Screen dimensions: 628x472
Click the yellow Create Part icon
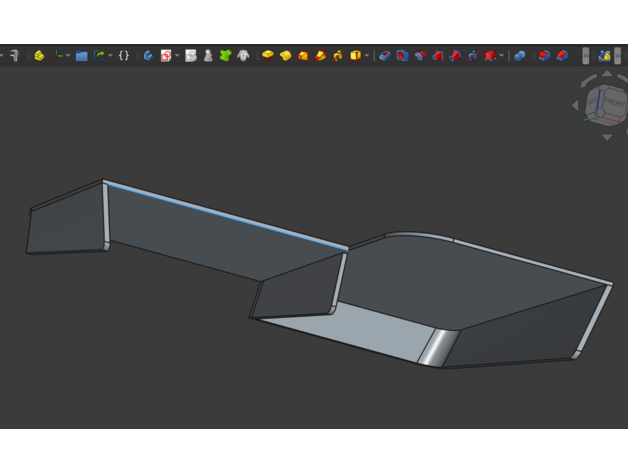pos(39,56)
